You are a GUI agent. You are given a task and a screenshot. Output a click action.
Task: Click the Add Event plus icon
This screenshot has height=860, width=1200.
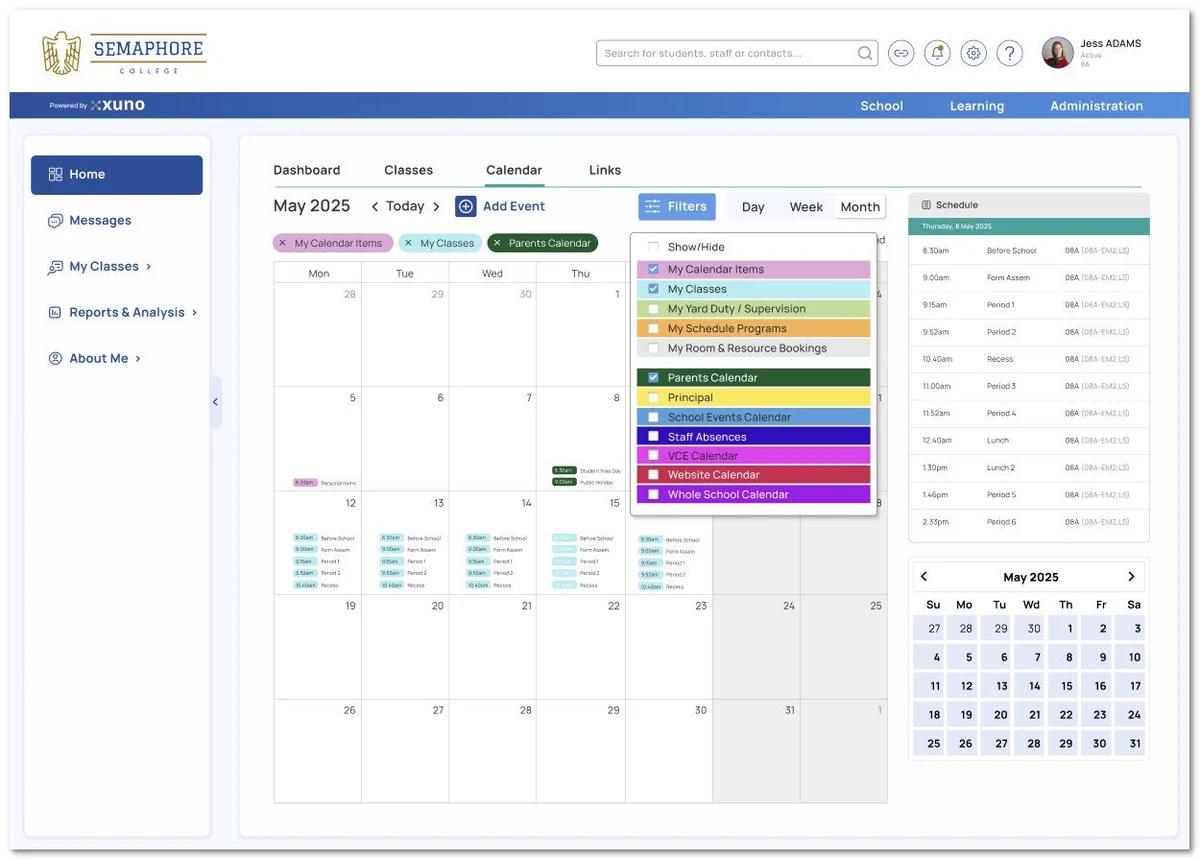tap(465, 206)
